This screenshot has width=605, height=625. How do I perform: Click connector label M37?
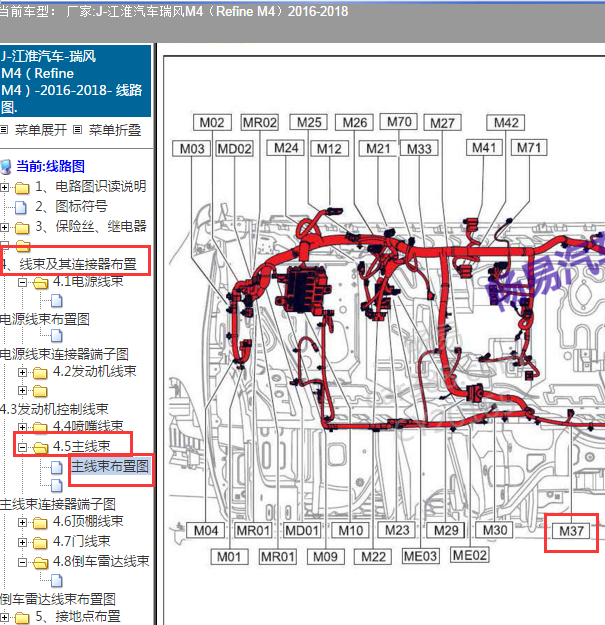coord(571,531)
